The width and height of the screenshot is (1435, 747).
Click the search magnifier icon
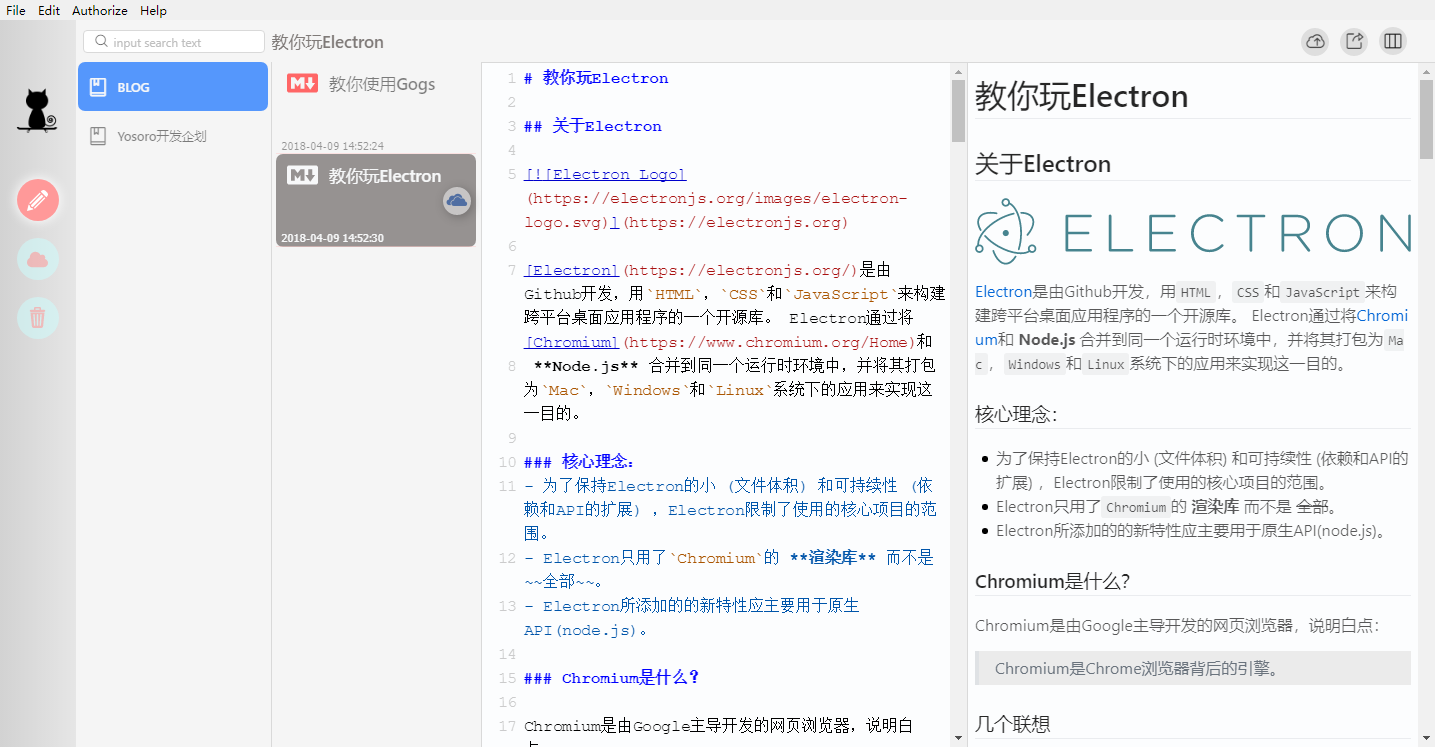pyautogui.click(x=101, y=42)
